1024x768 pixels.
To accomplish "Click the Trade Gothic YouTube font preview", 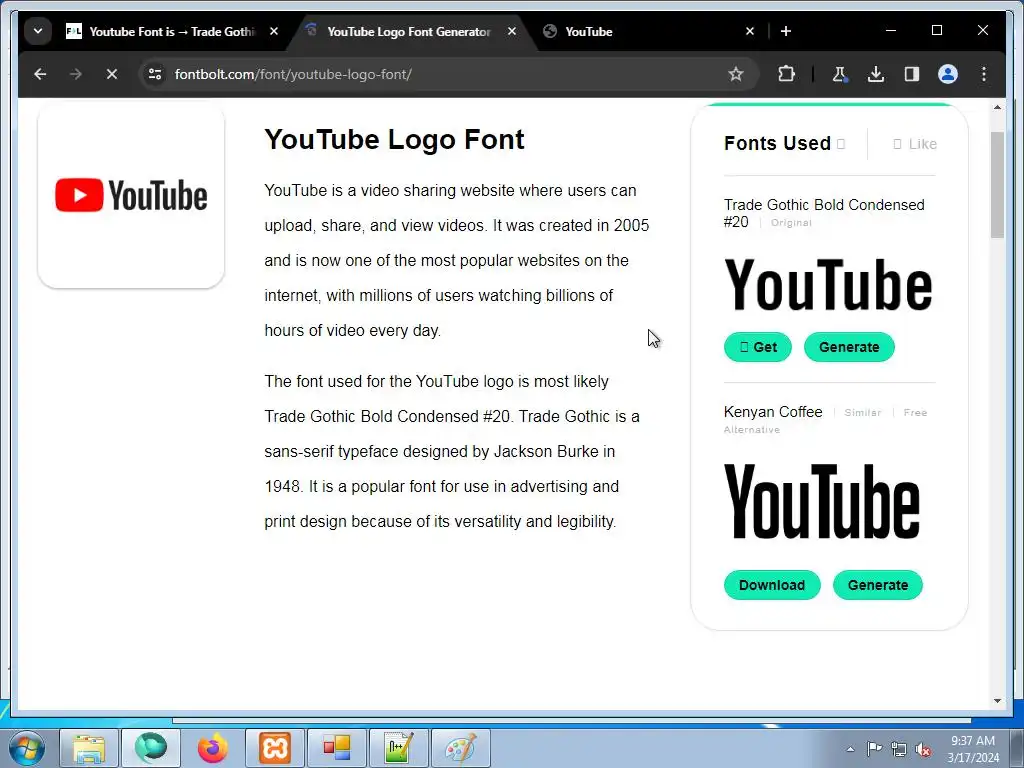I will [828, 285].
